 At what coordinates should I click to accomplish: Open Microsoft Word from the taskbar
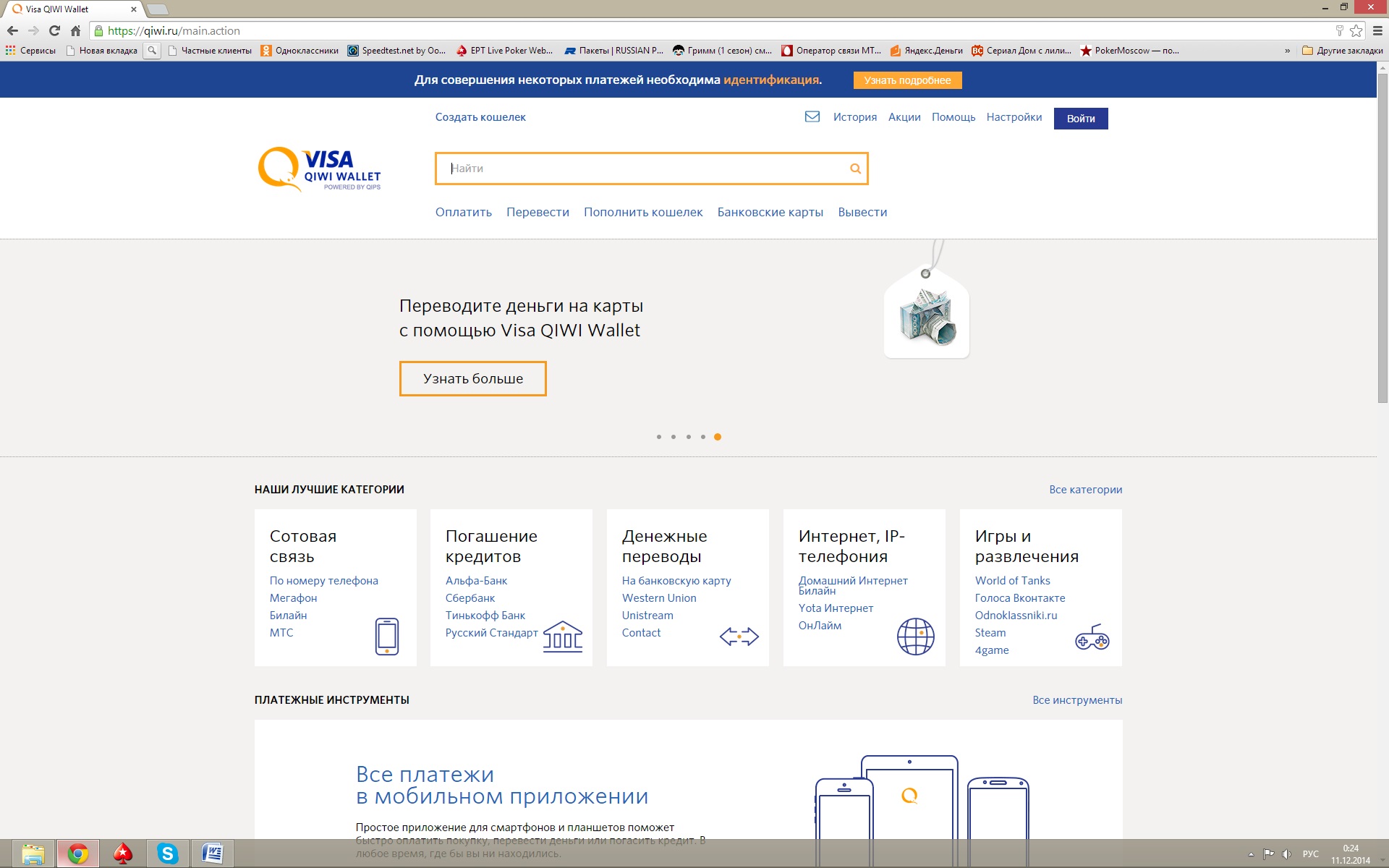click(213, 854)
